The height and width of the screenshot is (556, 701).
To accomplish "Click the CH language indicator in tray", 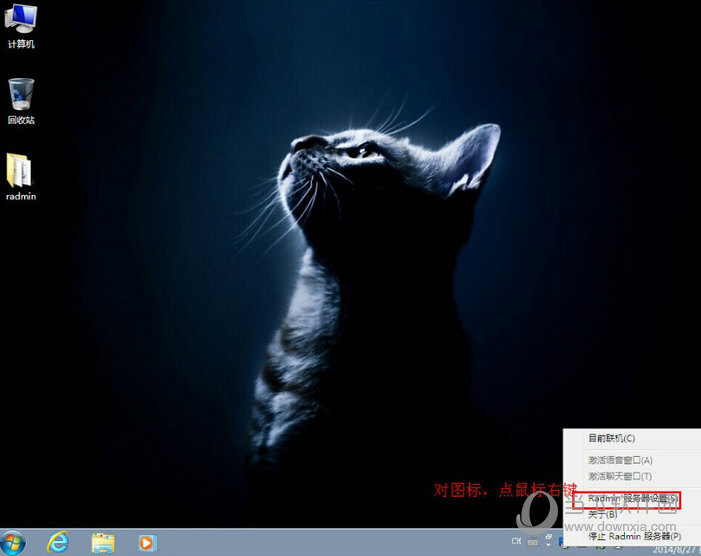I will 516,541.
